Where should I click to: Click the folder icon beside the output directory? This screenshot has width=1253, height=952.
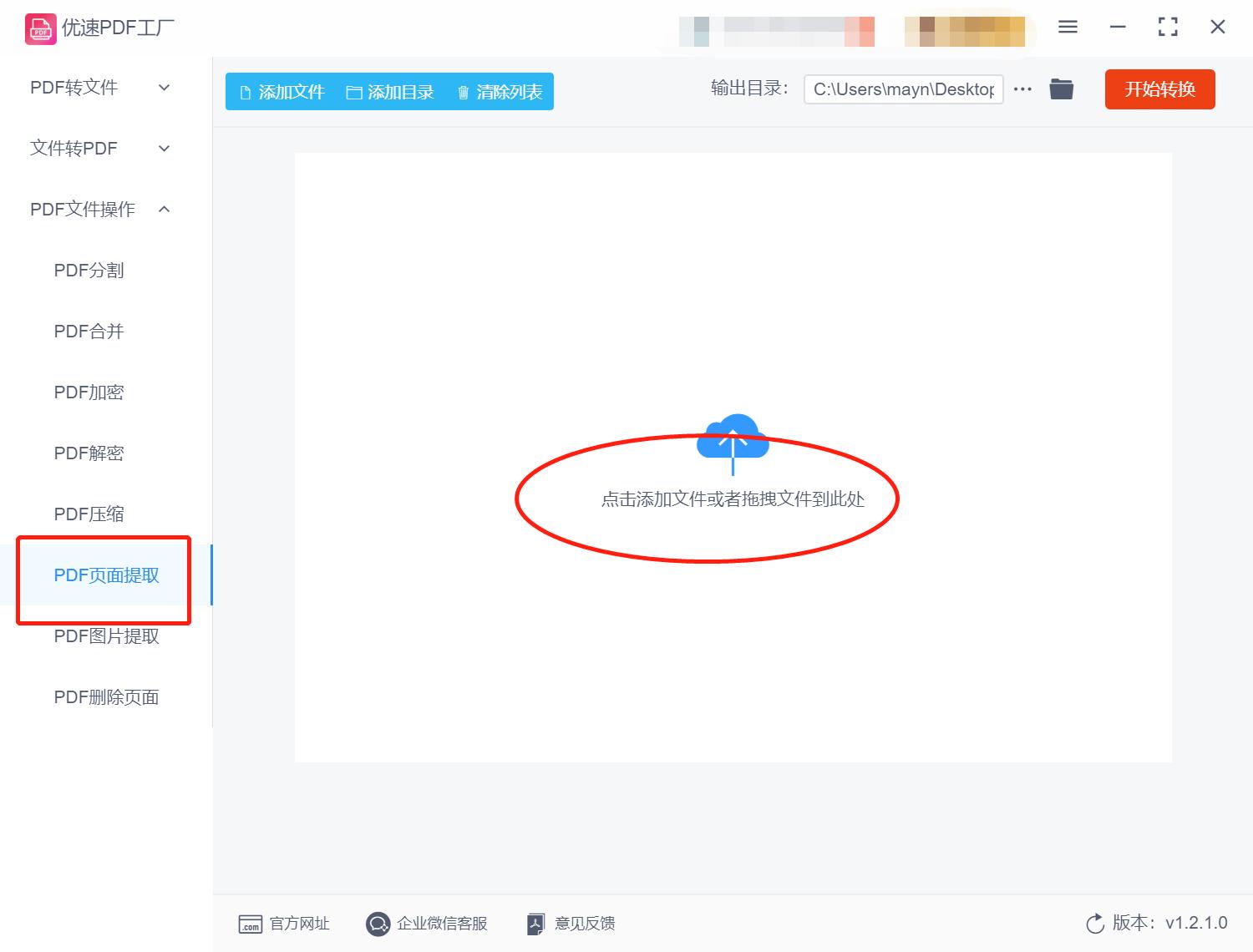[1061, 89]
